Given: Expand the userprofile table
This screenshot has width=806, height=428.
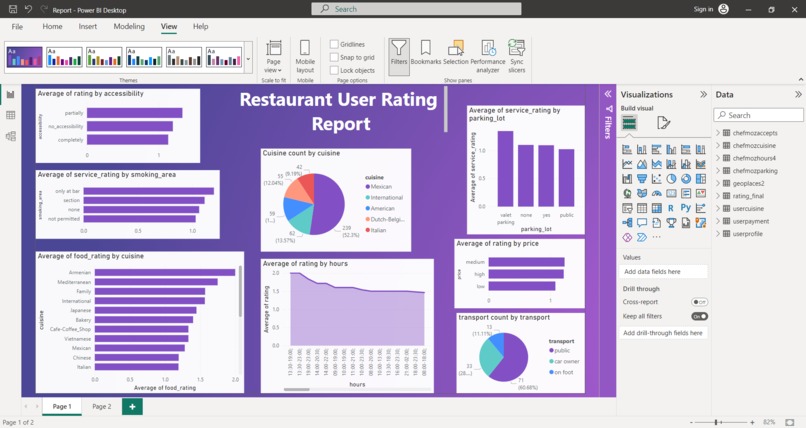Looking at the screenshot, I should [x=718, y=234].
